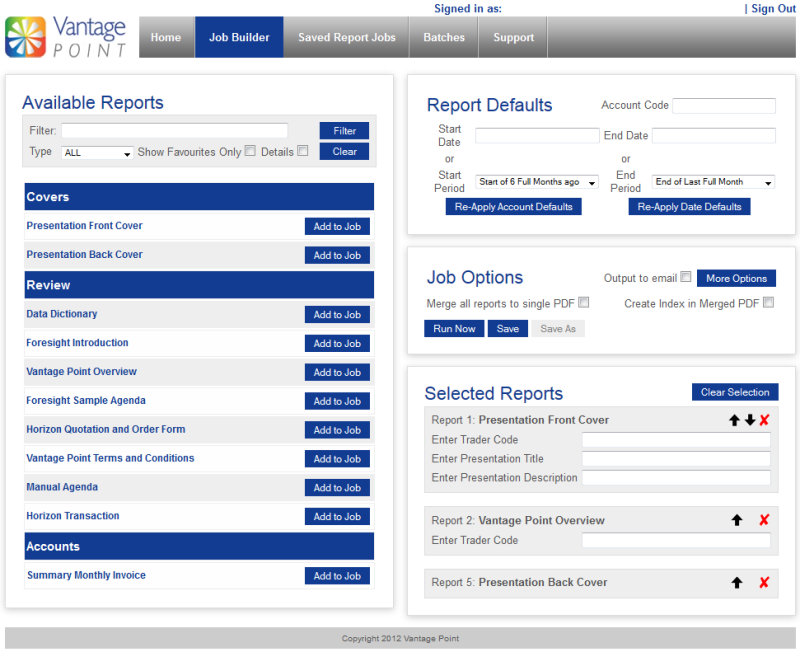Focus the Account Code input field

pos(723,106)
